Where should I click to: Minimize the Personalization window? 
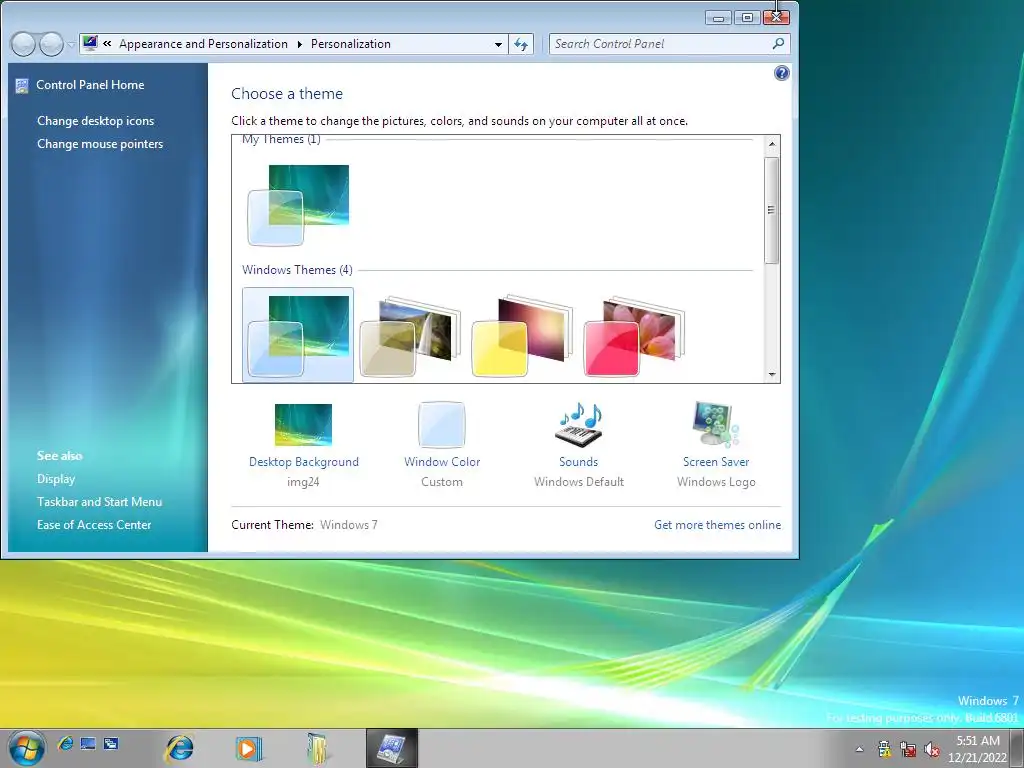coord(718,18)
